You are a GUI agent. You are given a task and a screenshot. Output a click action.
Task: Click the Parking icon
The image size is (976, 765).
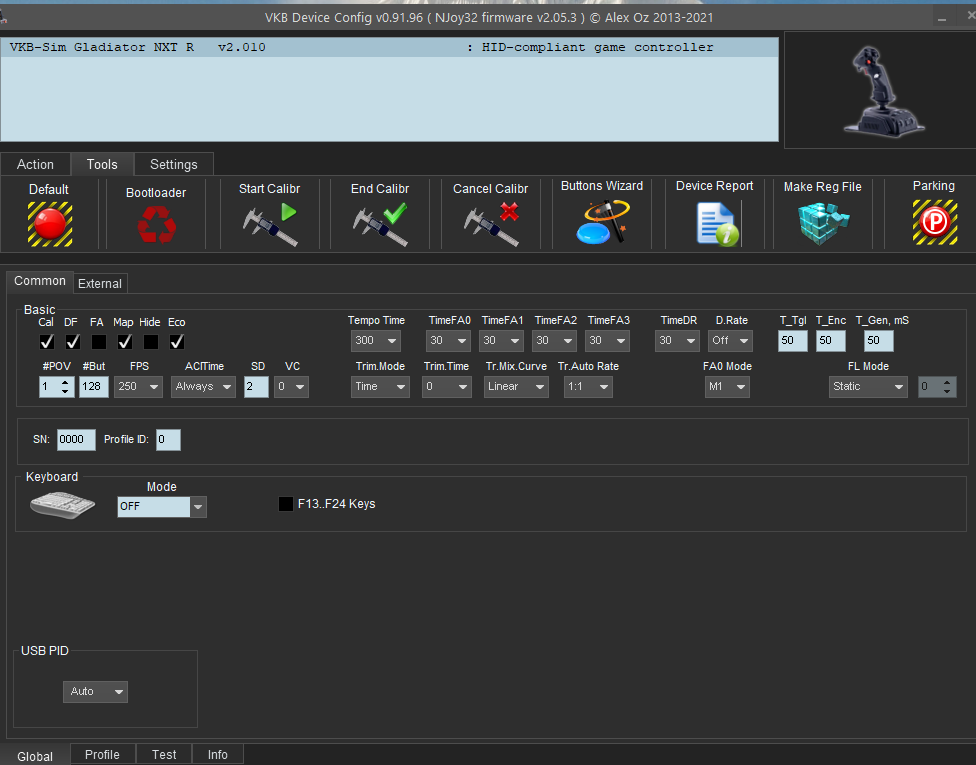[934, 222]
